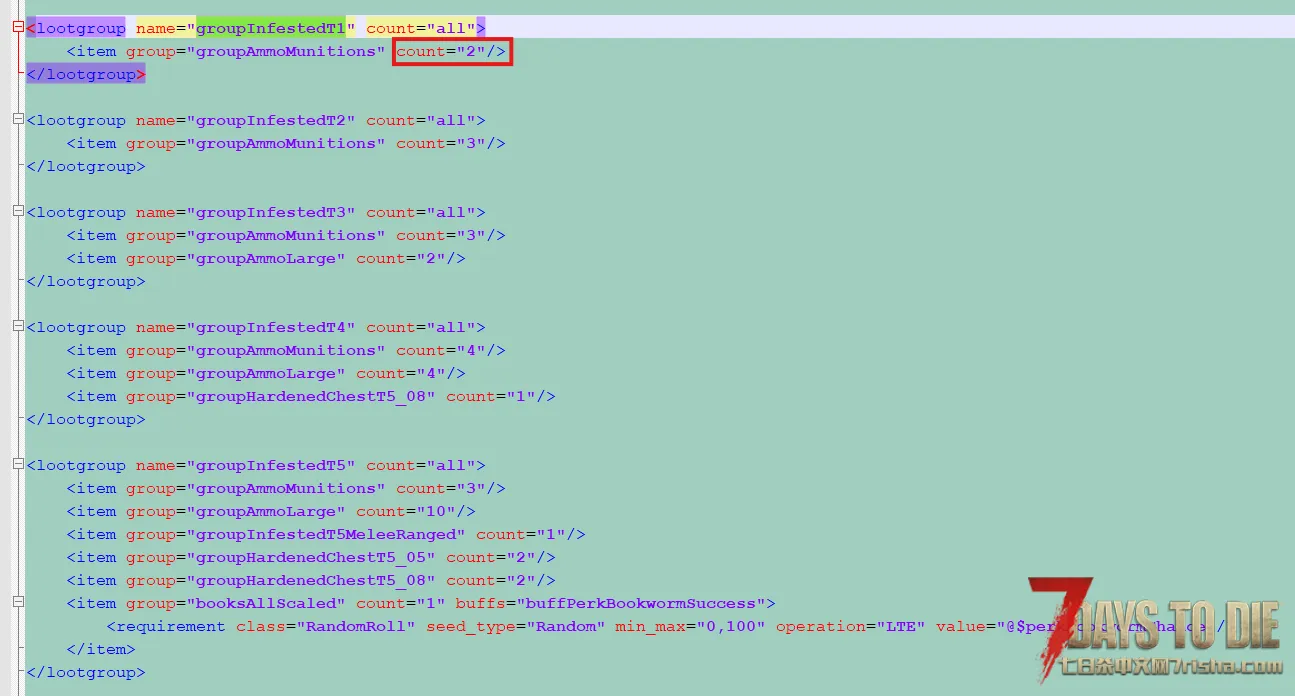Collapse the booksAllScaled item fold marker
Screen dimensions: 1295x696
click(18, 603)
